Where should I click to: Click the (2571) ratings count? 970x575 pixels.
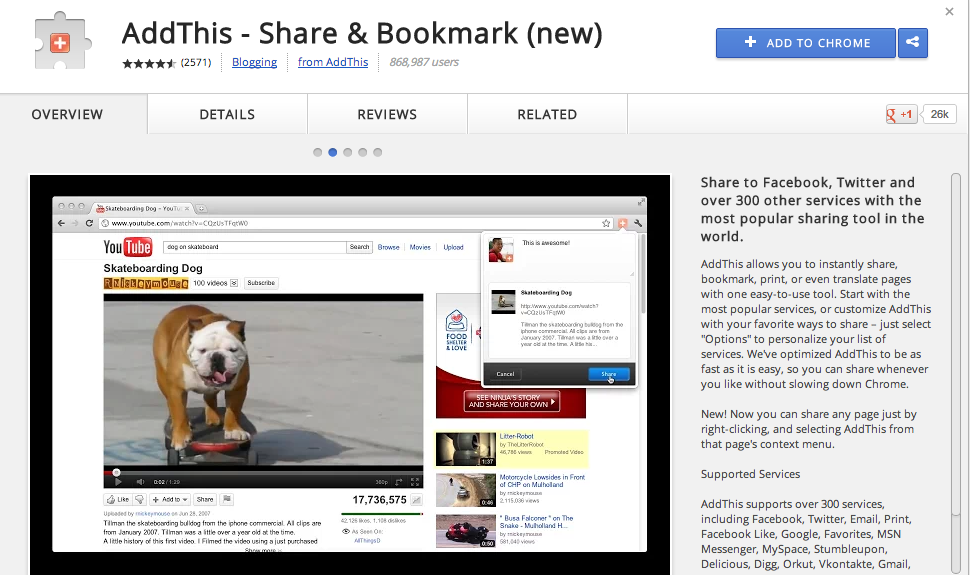[196, 63]
